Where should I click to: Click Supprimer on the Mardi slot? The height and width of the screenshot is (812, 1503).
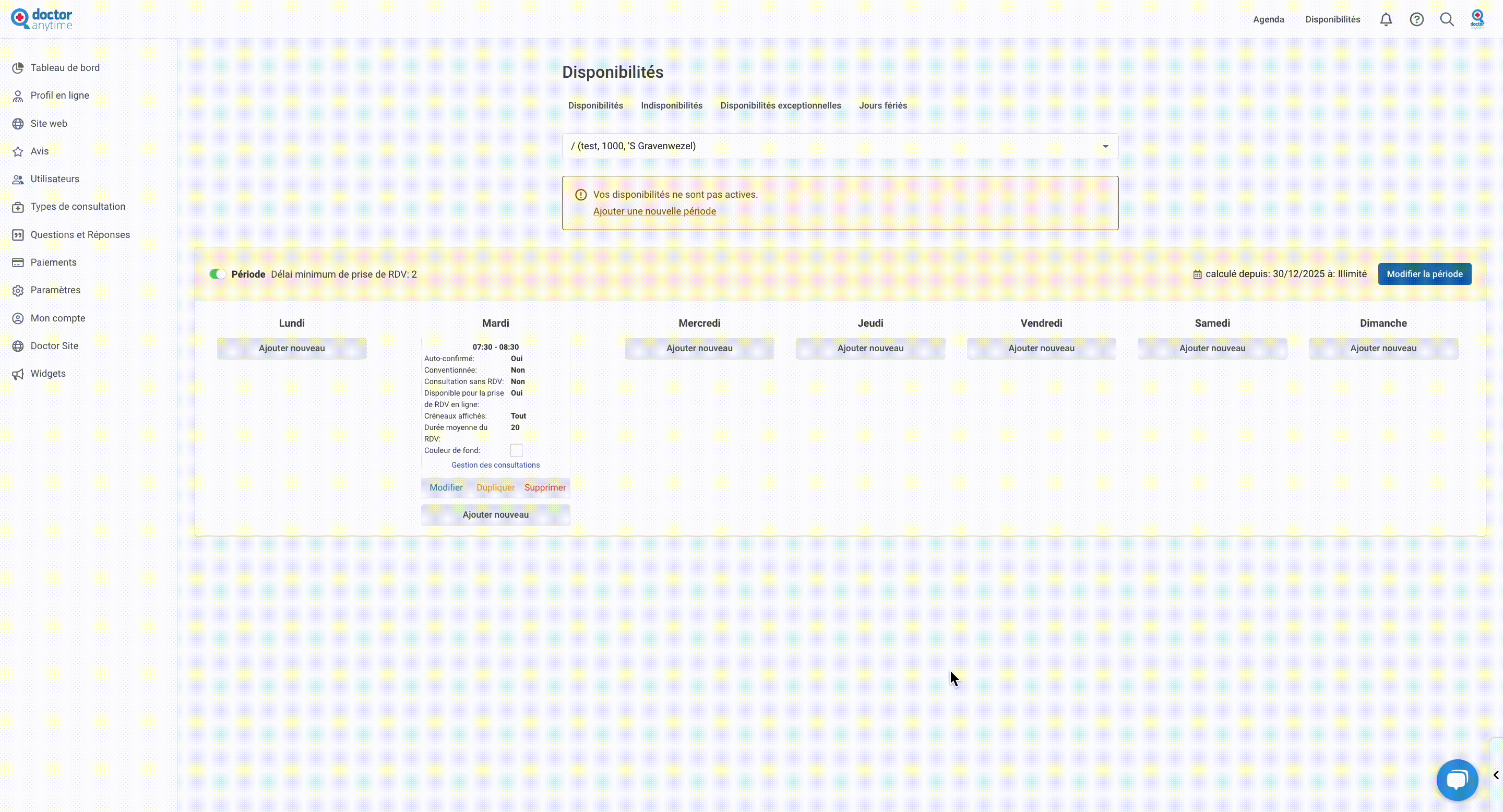coord(545,487)
